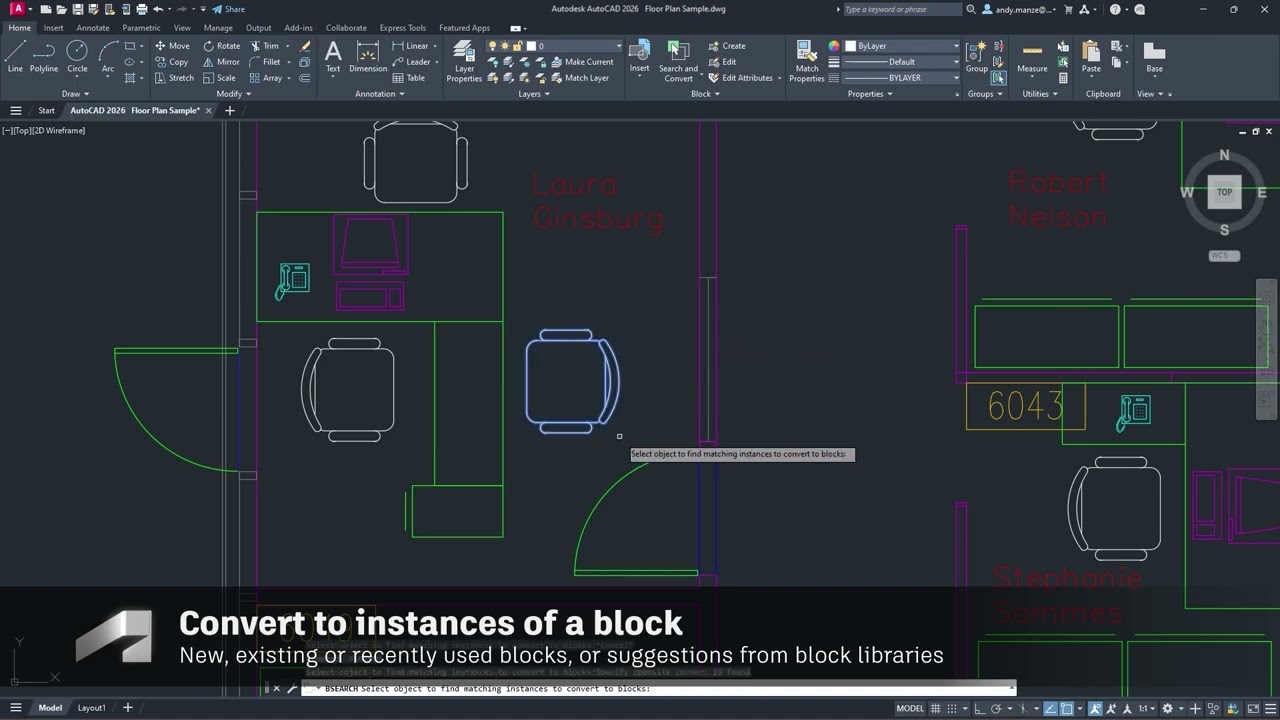
Task: Click in the keyword search field
Action: point(903,9)
